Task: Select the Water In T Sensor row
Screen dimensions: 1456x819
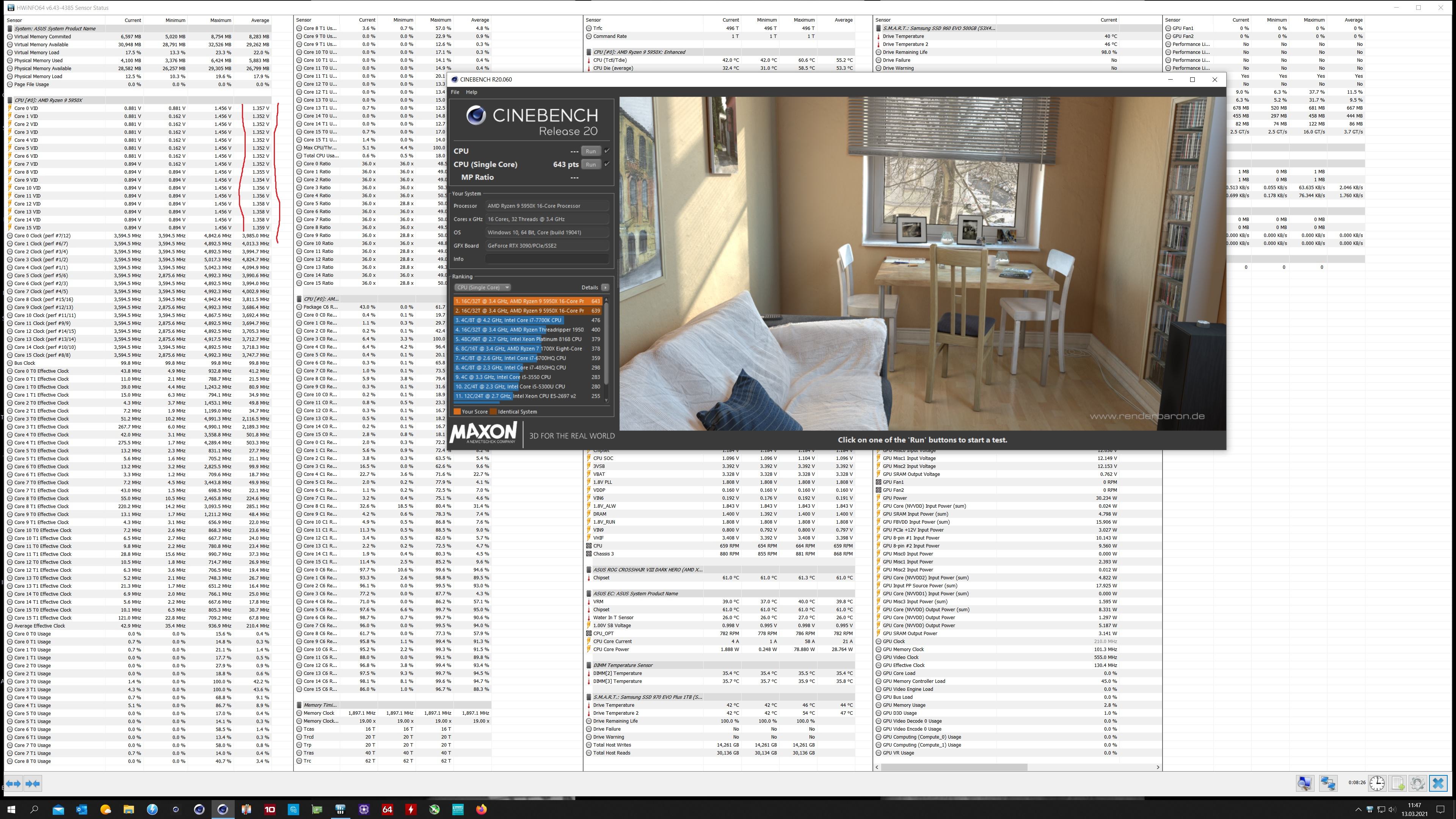Action: tap(720, 617)
